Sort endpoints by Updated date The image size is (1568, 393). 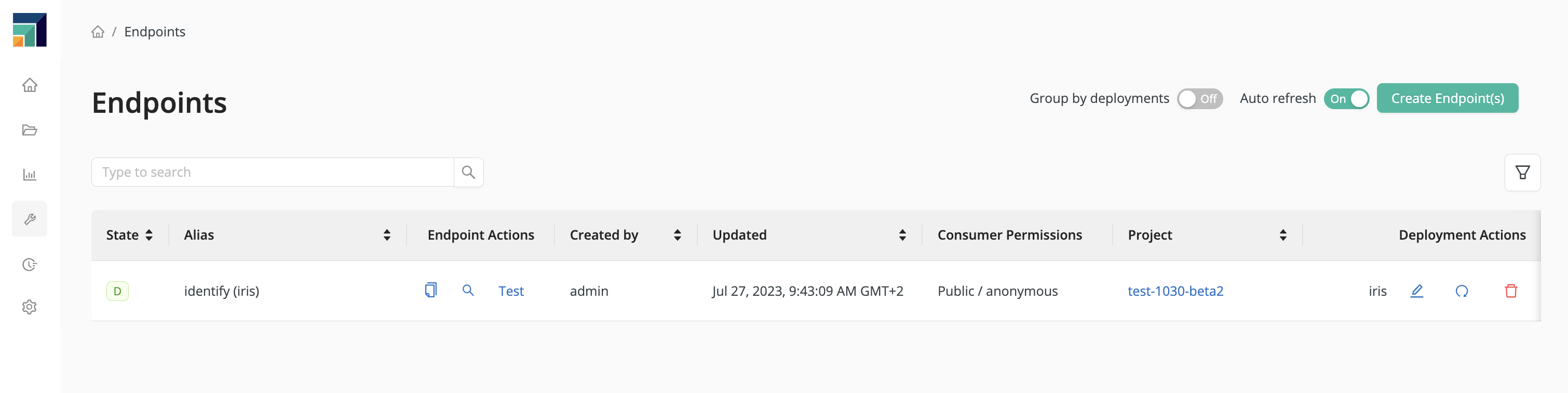(x=902, y=234)
